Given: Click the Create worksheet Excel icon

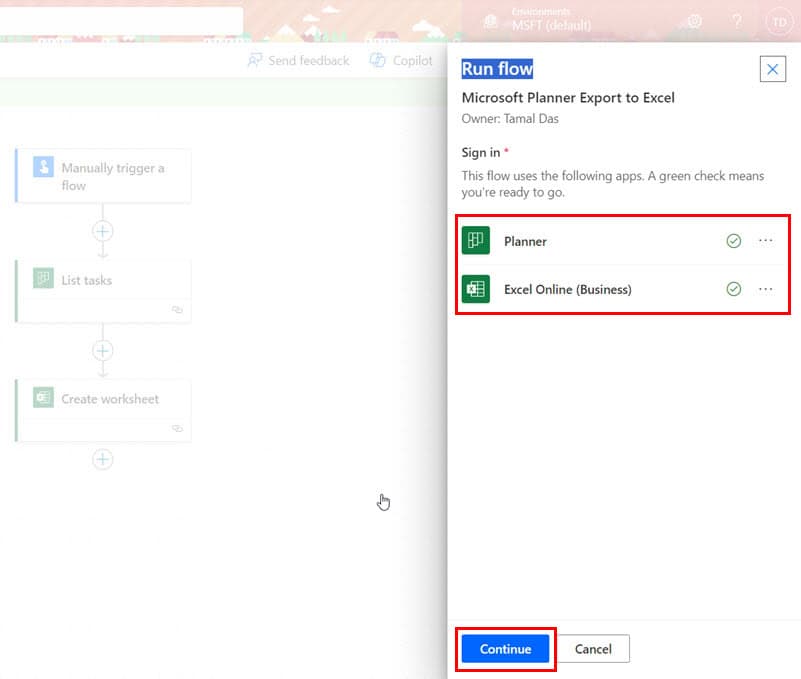Looking at the screenshot, I should (43, 397).
